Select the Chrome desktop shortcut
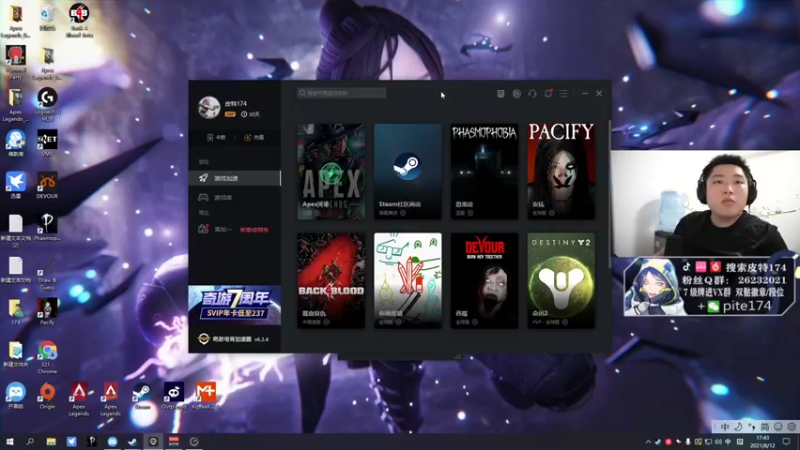Viewport: 800px width, 450px height. tap(47, 357)
